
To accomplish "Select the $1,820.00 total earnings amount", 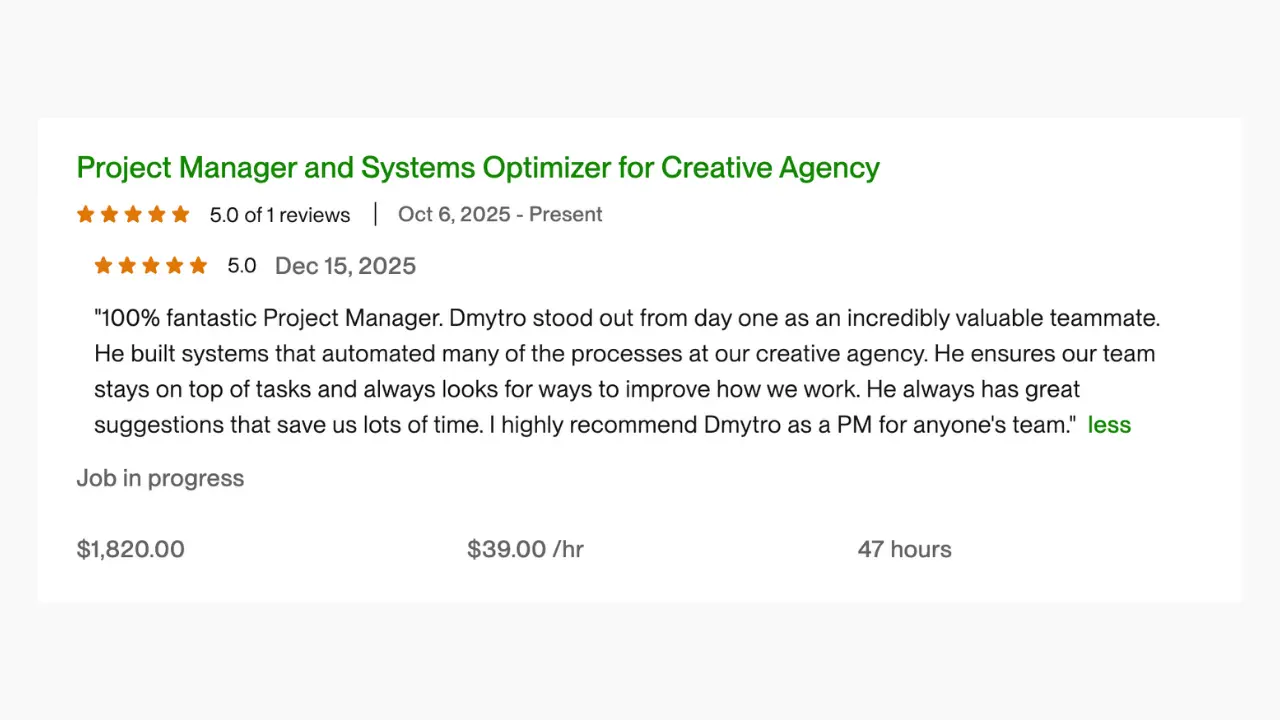I will click(130, 549).
